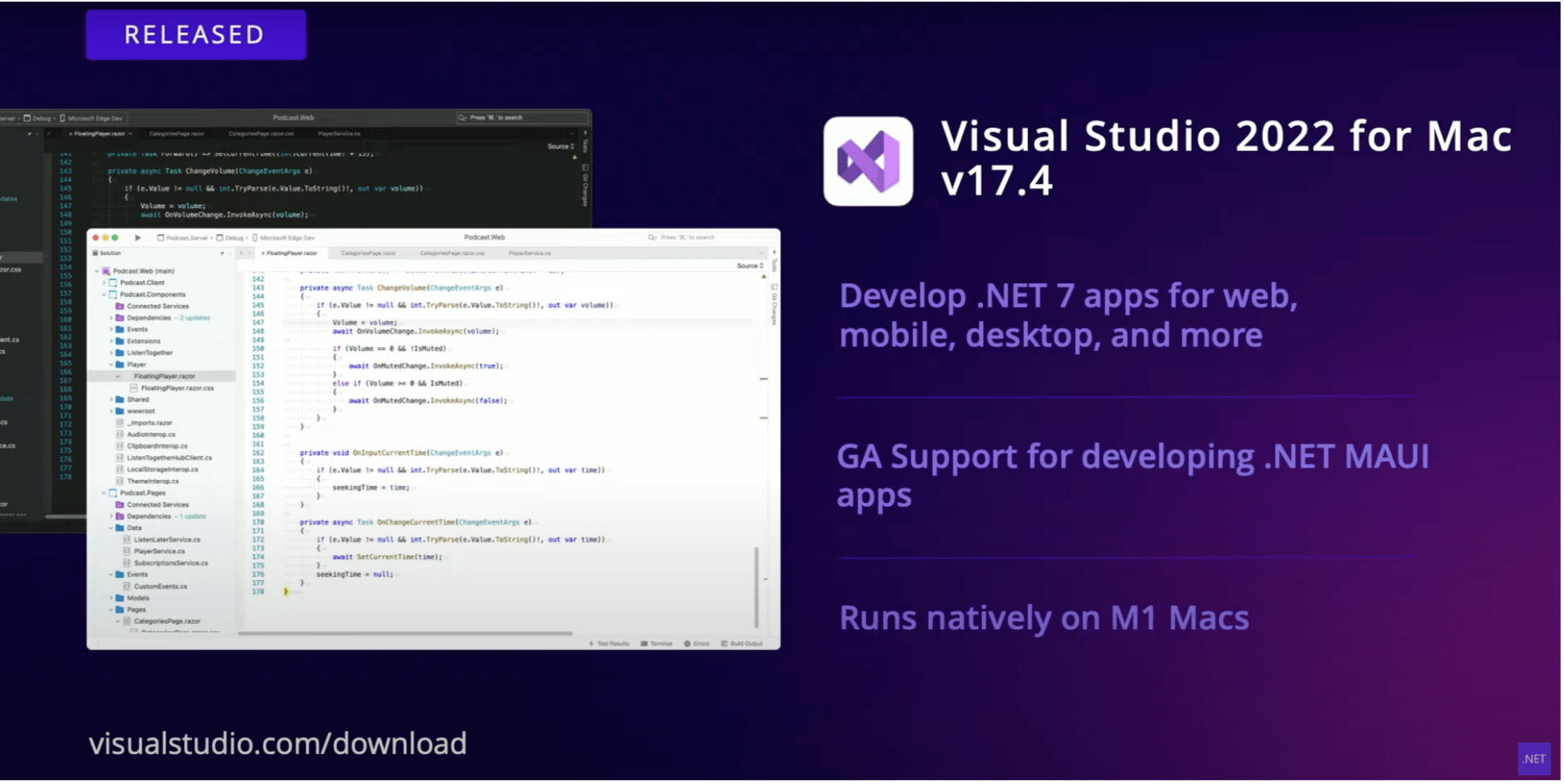Image resolution: width=1564 pixels, height=784 pixels.
Task: Open the Debug configuration selector in light window
Action: tap(231, 238)
